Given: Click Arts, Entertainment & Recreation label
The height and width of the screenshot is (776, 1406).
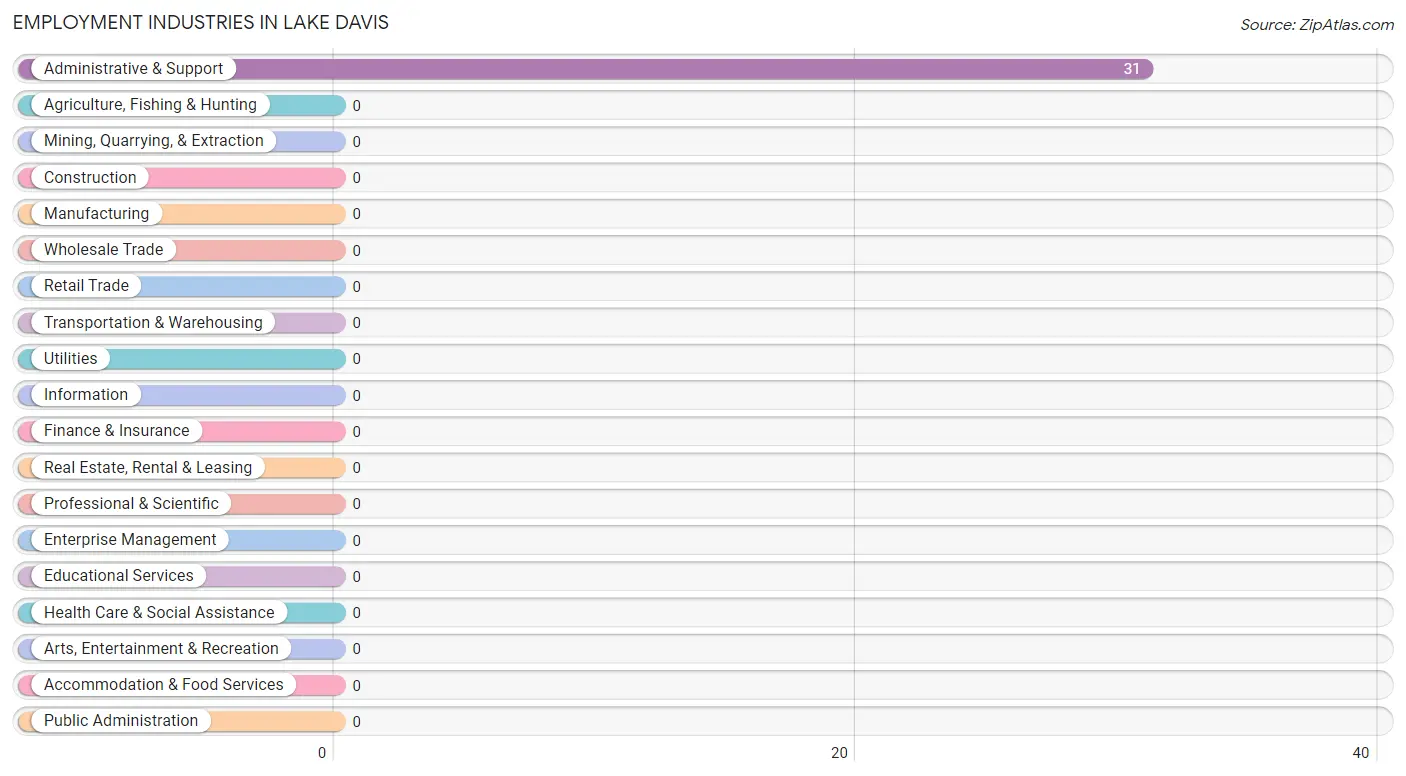Looking at the screenshot, I should point(161,649).
